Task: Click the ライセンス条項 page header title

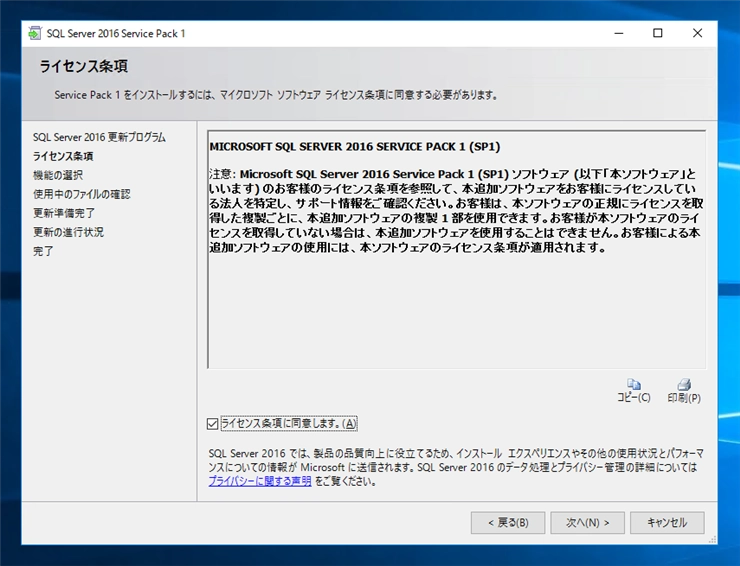Action: point(84,66)
